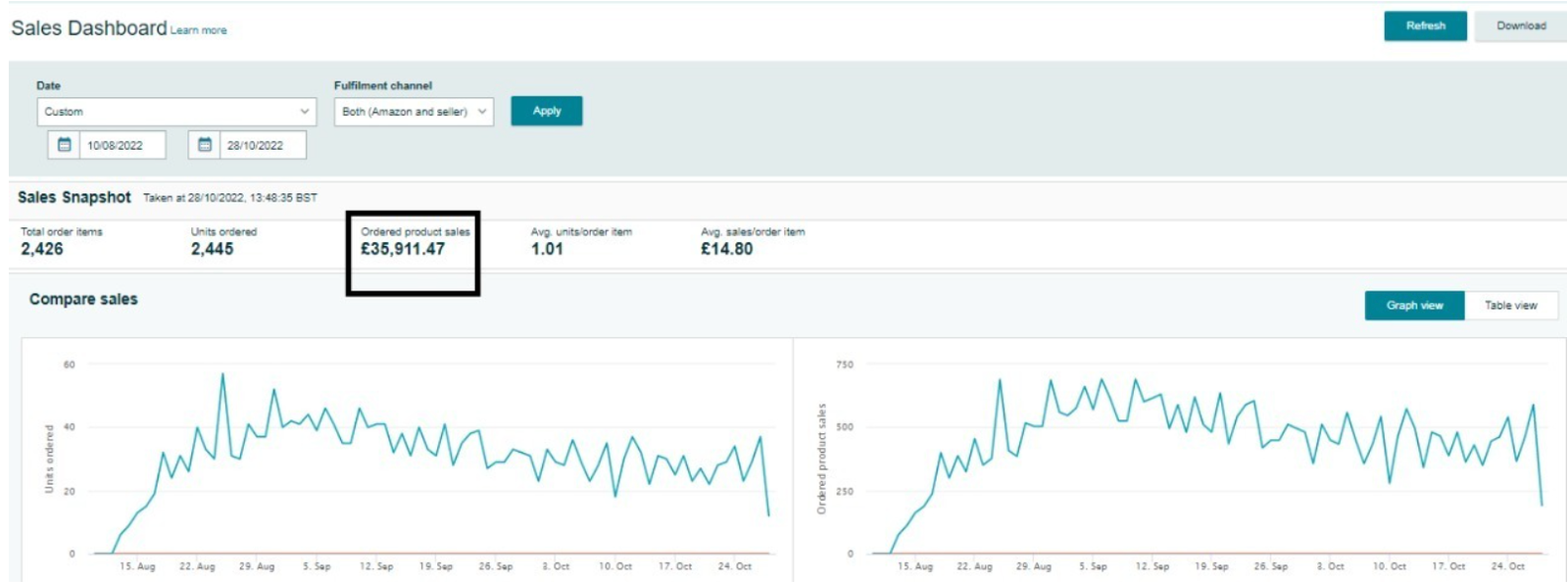Click the Compare sales heading
The height and width of the screenshot is (583, 1568).
point(83,299)
